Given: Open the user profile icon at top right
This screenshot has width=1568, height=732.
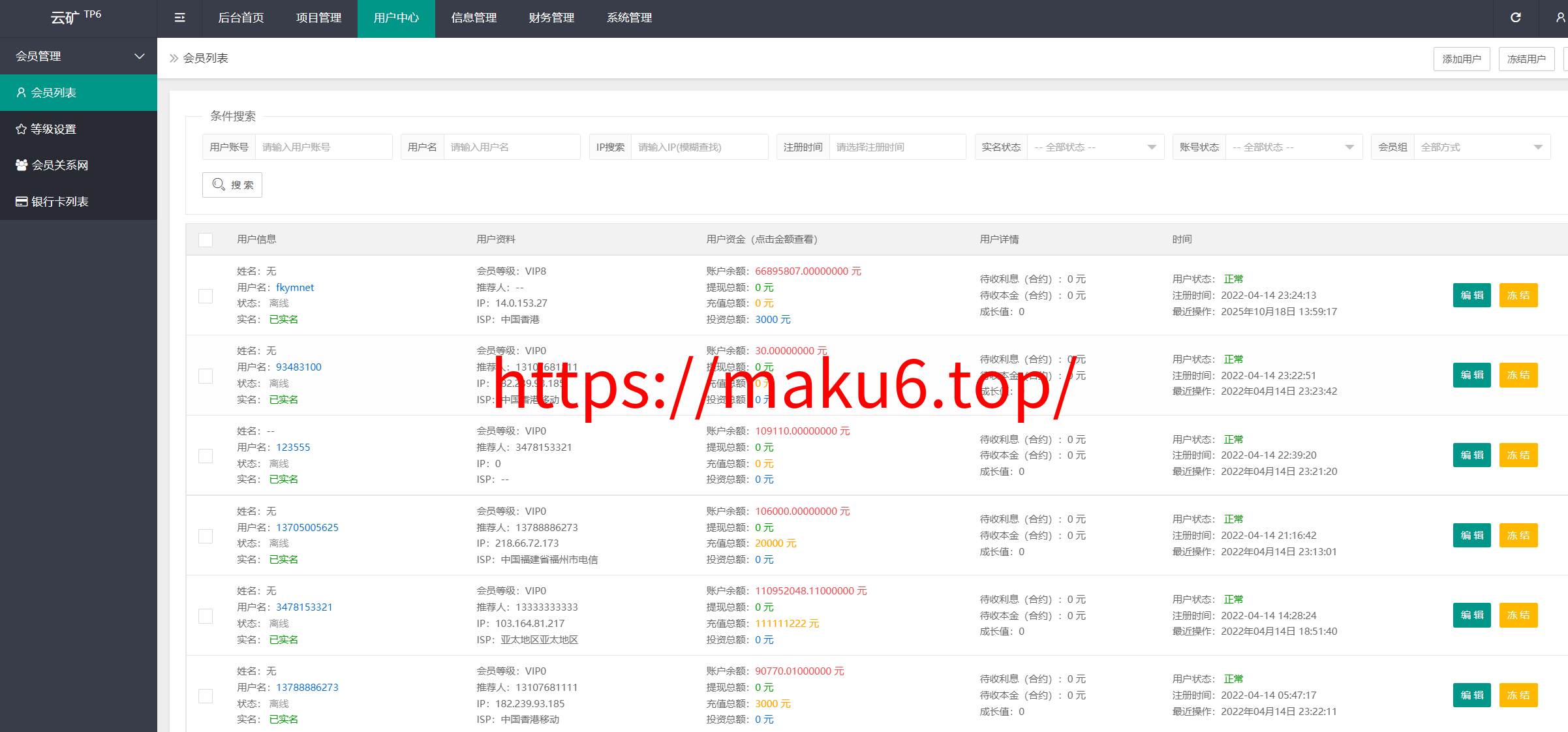Looking at the screenshot, I should pyautogui.click(x=1560, y=18).
